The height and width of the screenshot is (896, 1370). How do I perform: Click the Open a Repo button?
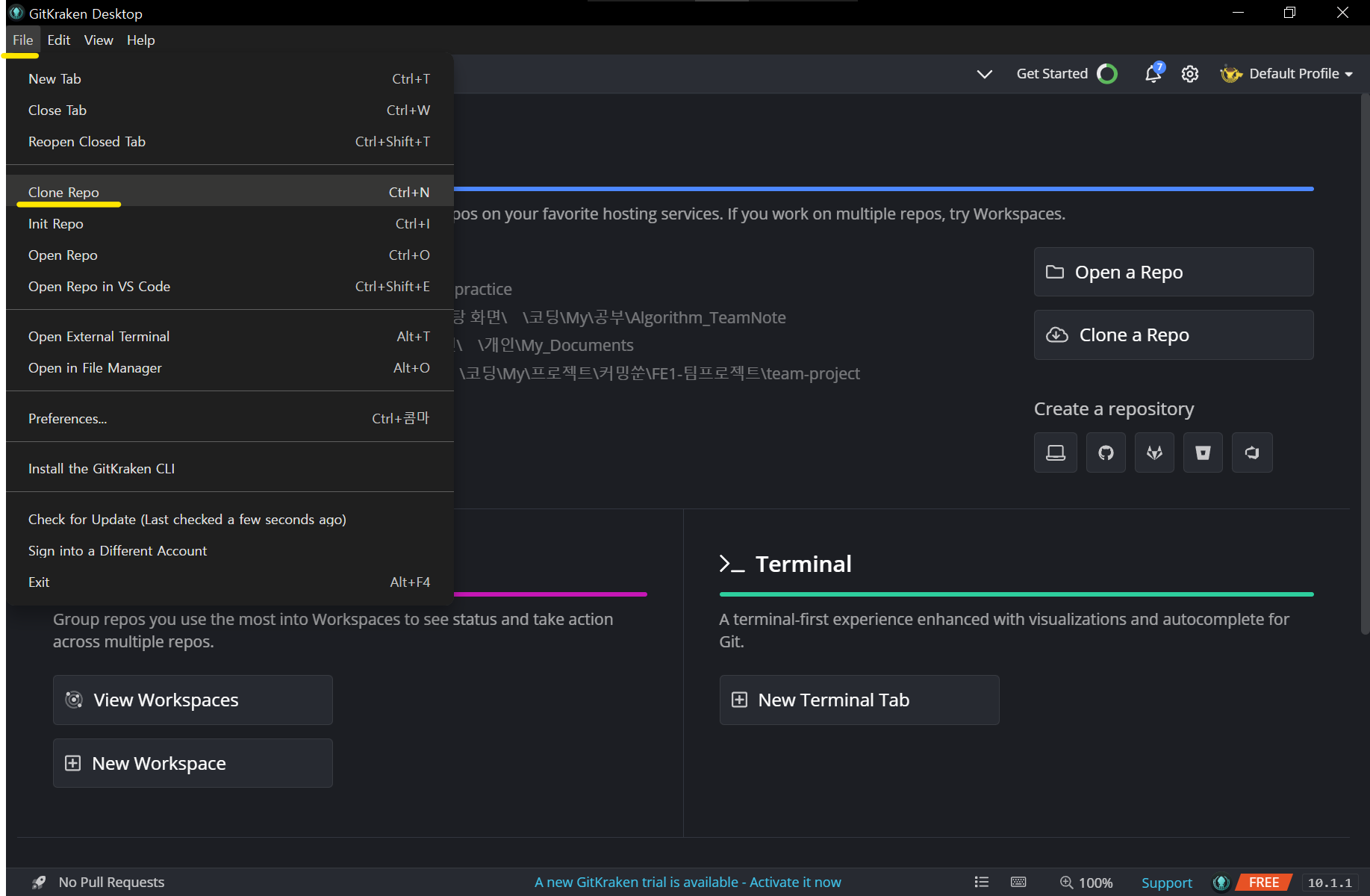pos(1174,272)
